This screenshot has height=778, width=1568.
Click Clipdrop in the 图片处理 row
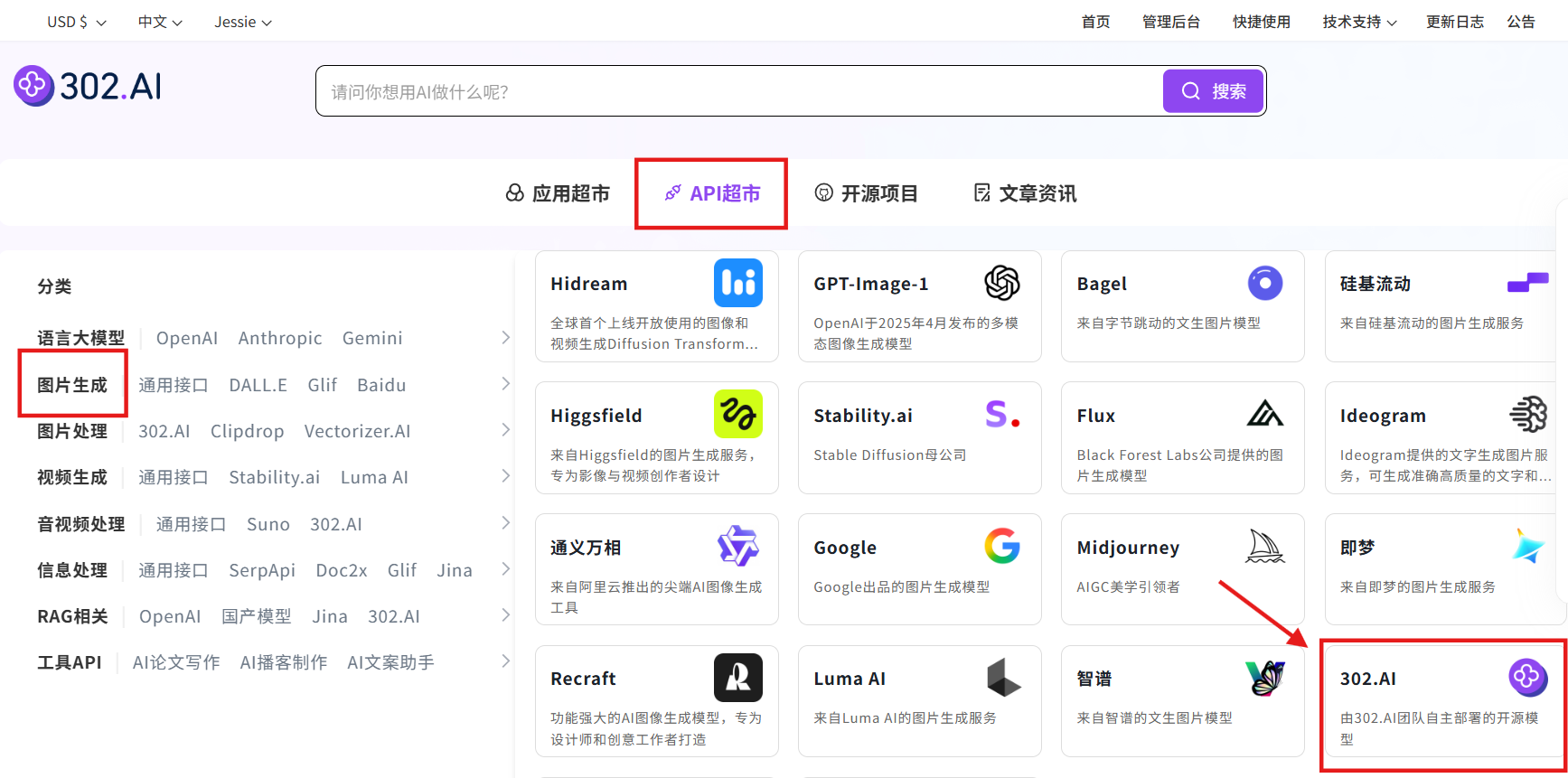click(248, 431)
